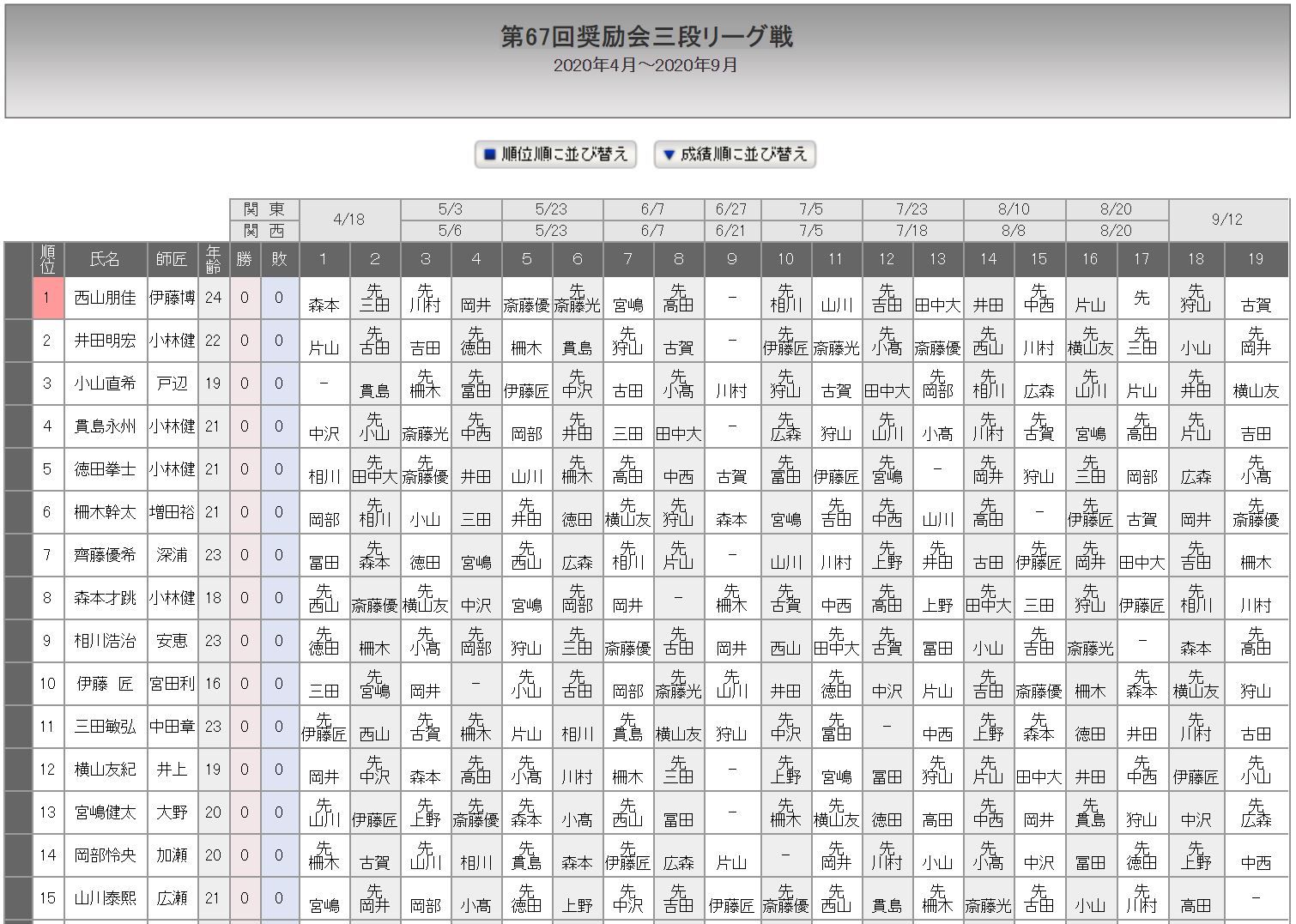Click player name 伊藤 匠
This screenshot has height=924, width=1296.
click(105, 684)
